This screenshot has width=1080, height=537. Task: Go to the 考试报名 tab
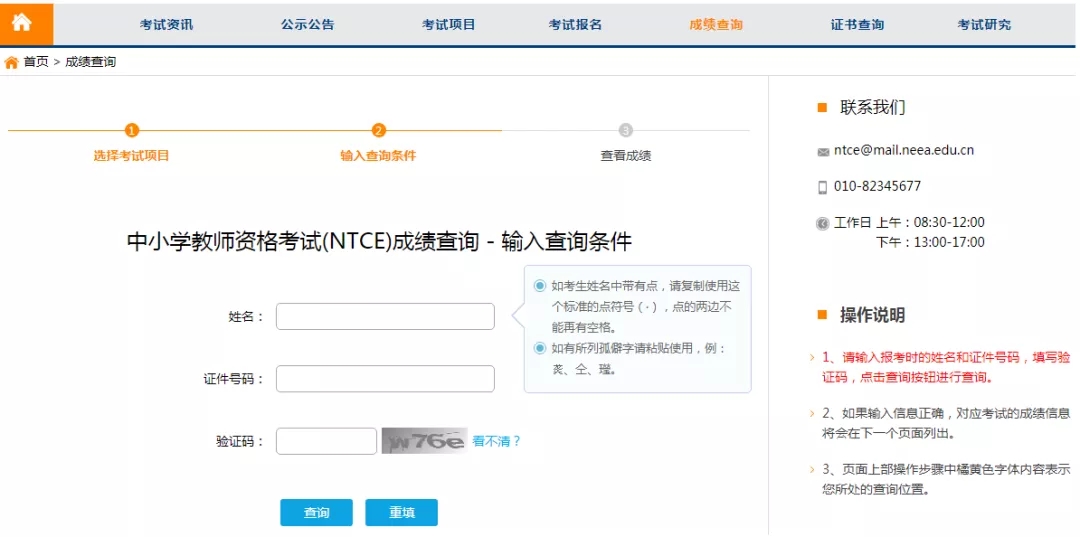(x=575, y=25)
